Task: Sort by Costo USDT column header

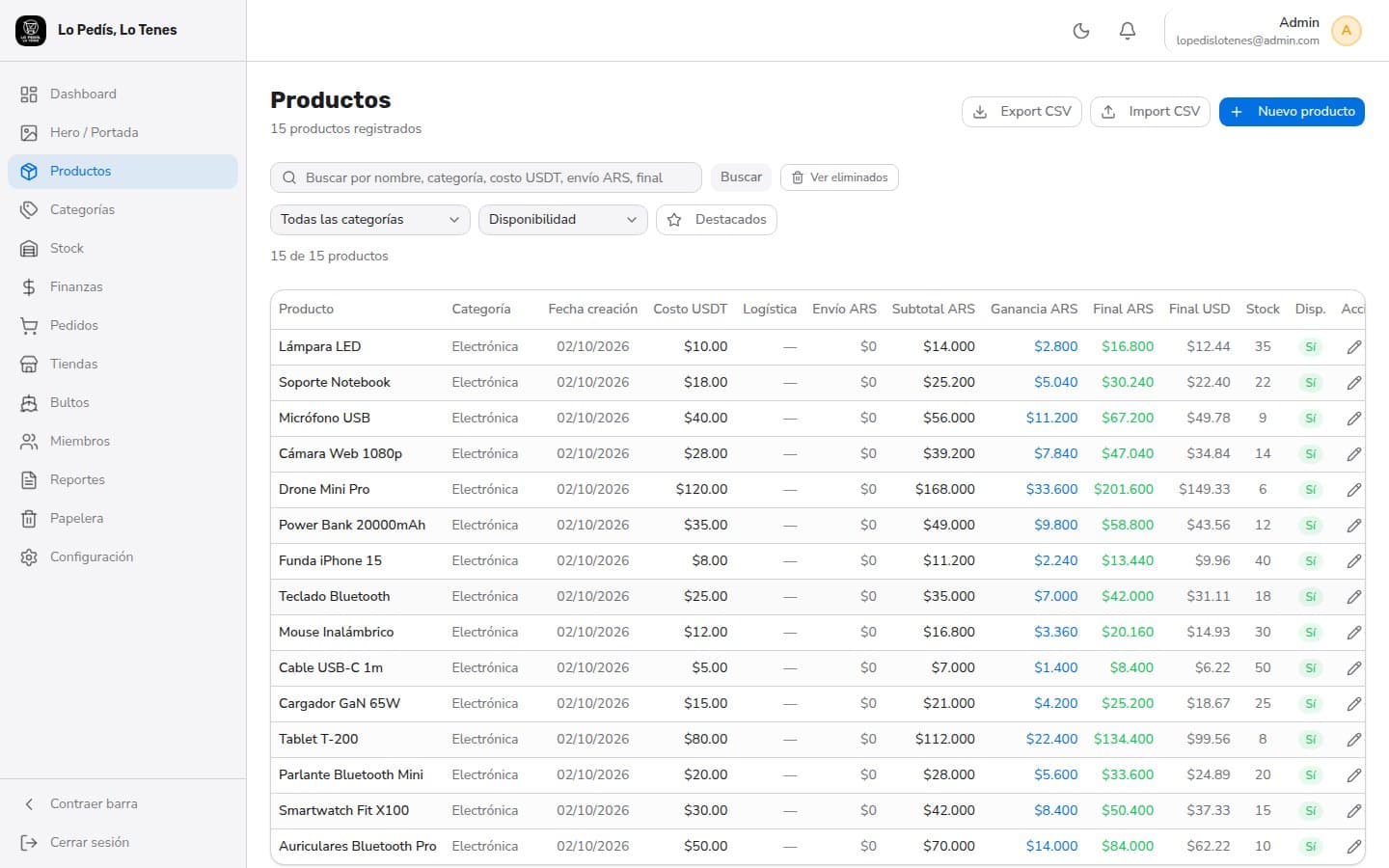Action: tap(690, 310)
